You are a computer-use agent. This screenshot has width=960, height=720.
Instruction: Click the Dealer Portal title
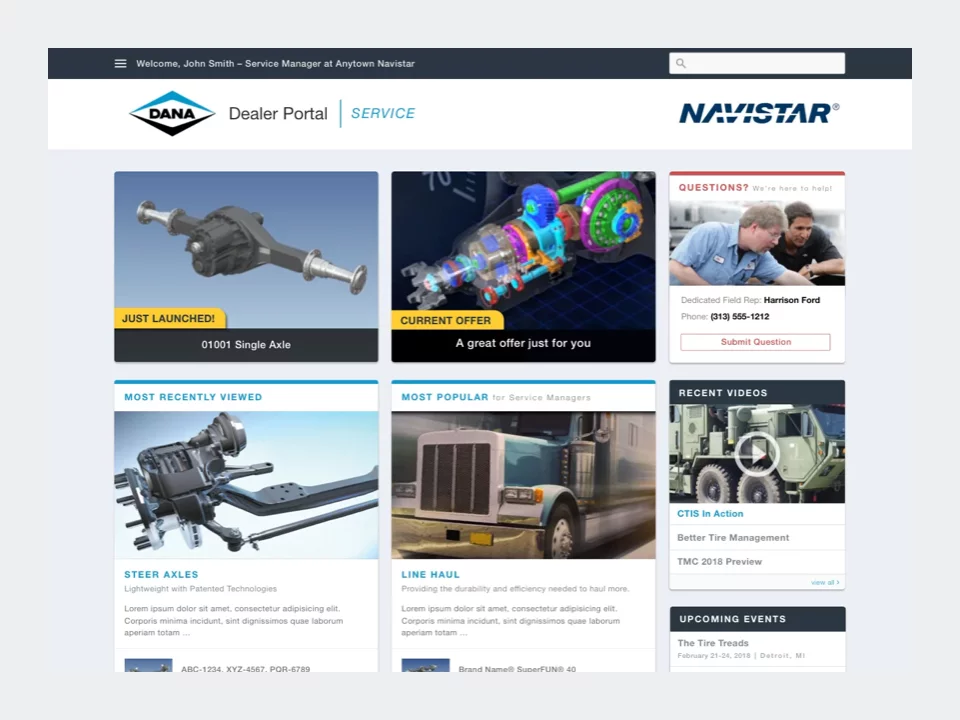[278, 114]
